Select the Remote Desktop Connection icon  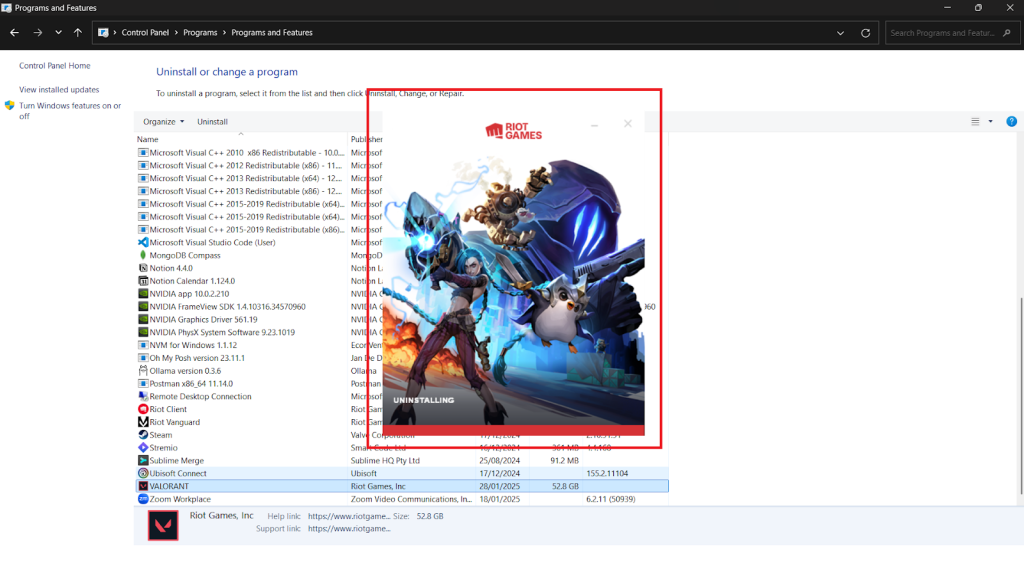coord(143,396)
